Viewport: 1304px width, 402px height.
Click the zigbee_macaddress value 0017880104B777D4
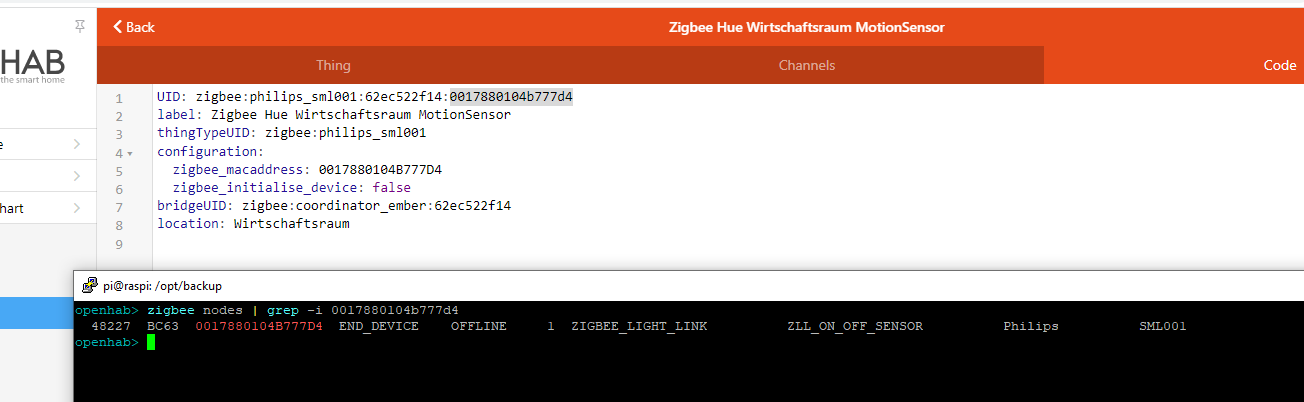coord(380,170)
